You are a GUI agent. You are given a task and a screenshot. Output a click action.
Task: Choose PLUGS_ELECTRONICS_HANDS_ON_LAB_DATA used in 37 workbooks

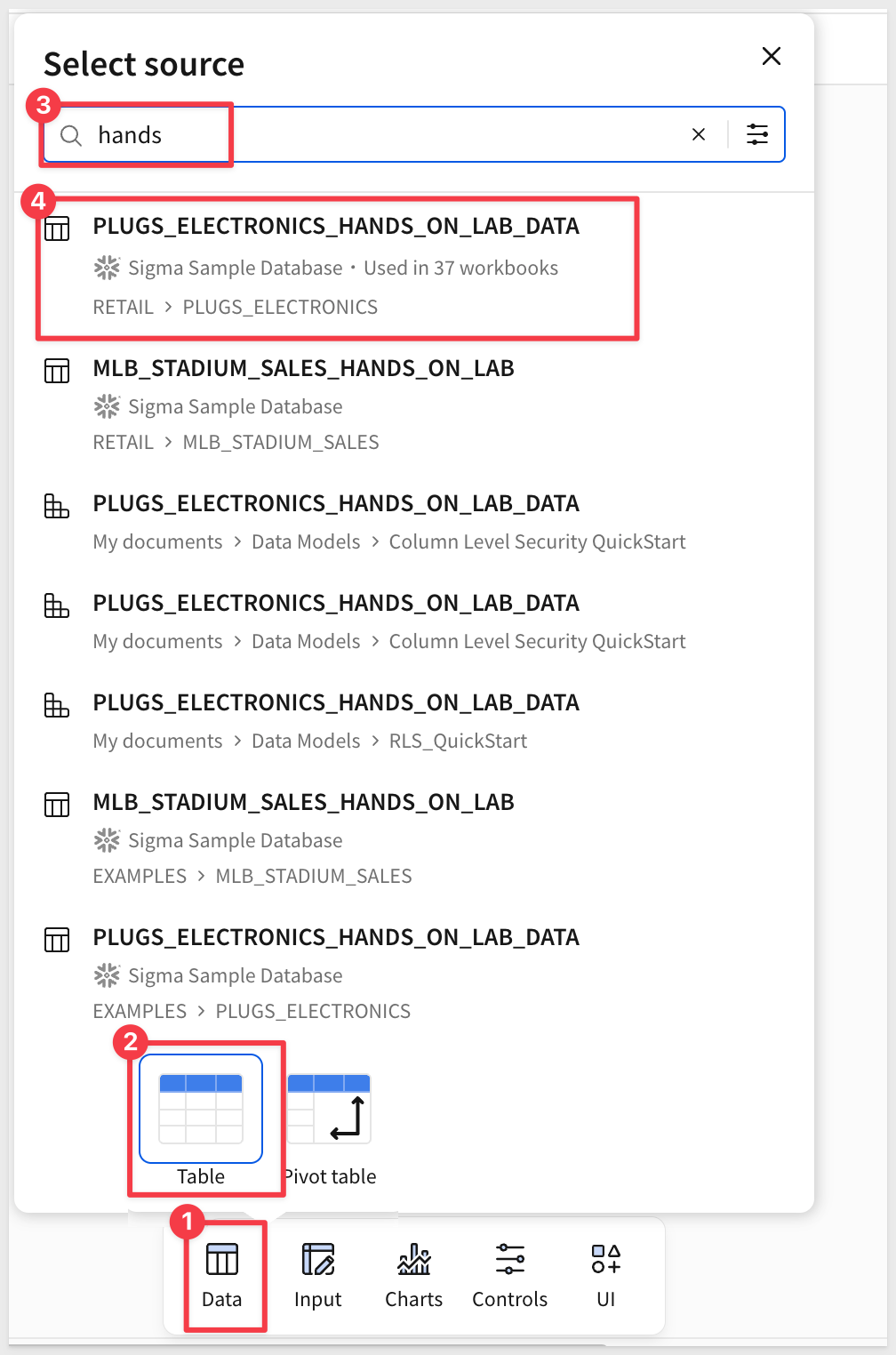pos(336,227)
